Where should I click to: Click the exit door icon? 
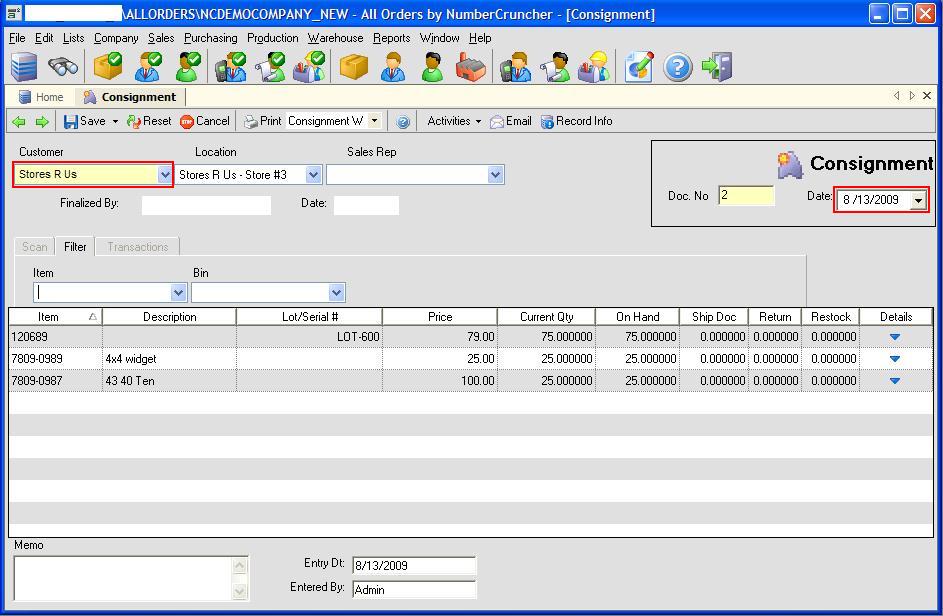click(x=717, y=66)
